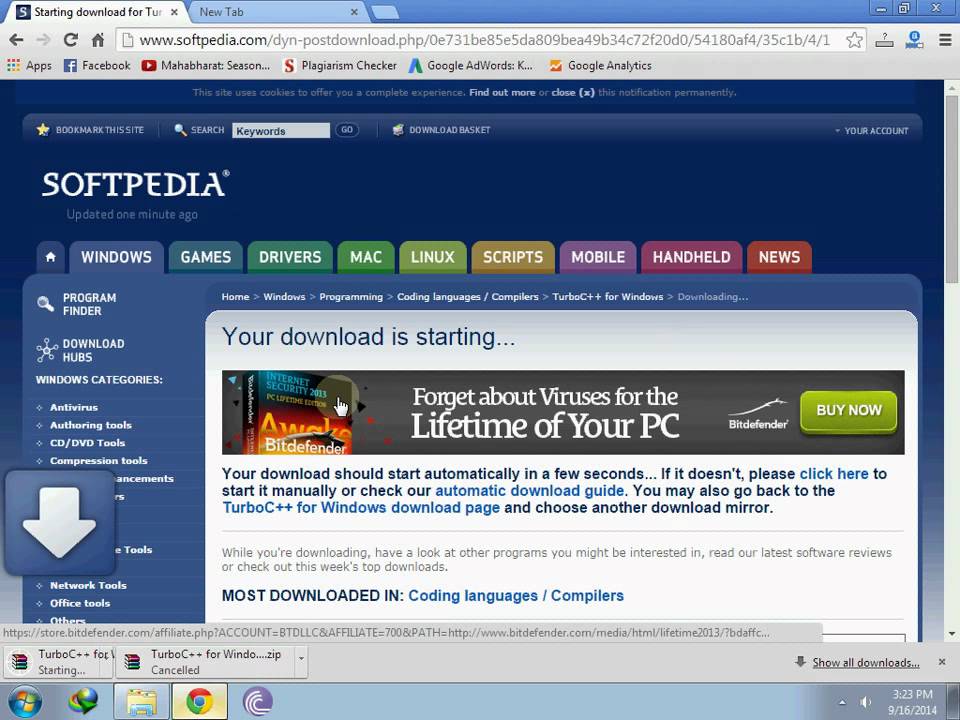The height and width of the screenshot is (720, 960).
Task: Click the Softpedia logo
Action: (135, 184)
